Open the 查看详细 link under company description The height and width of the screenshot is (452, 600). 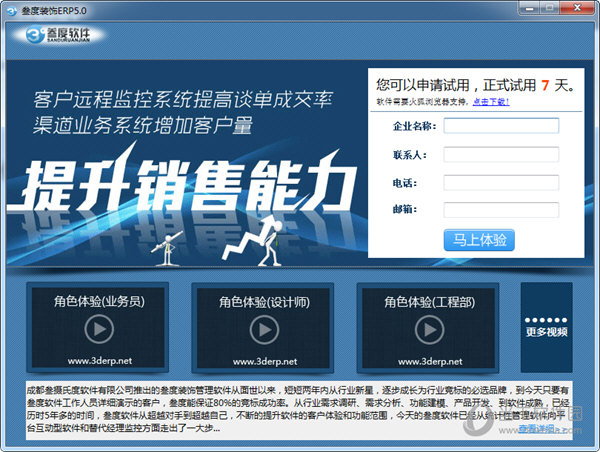[538, 429]
